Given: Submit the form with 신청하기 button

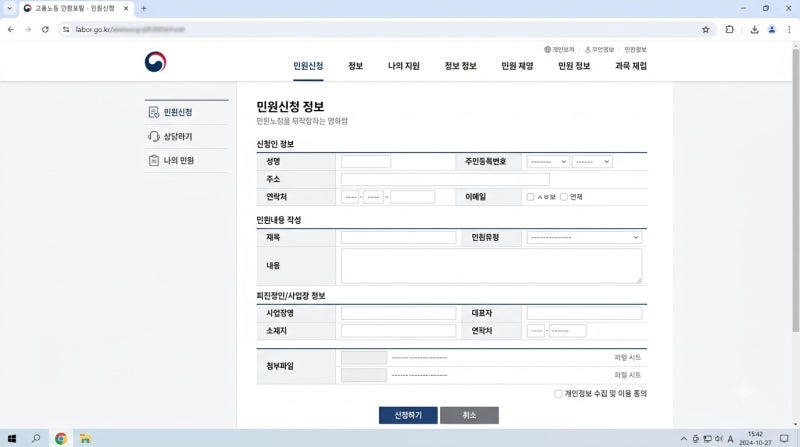Looking at the screenshot, I should (408, 415).
